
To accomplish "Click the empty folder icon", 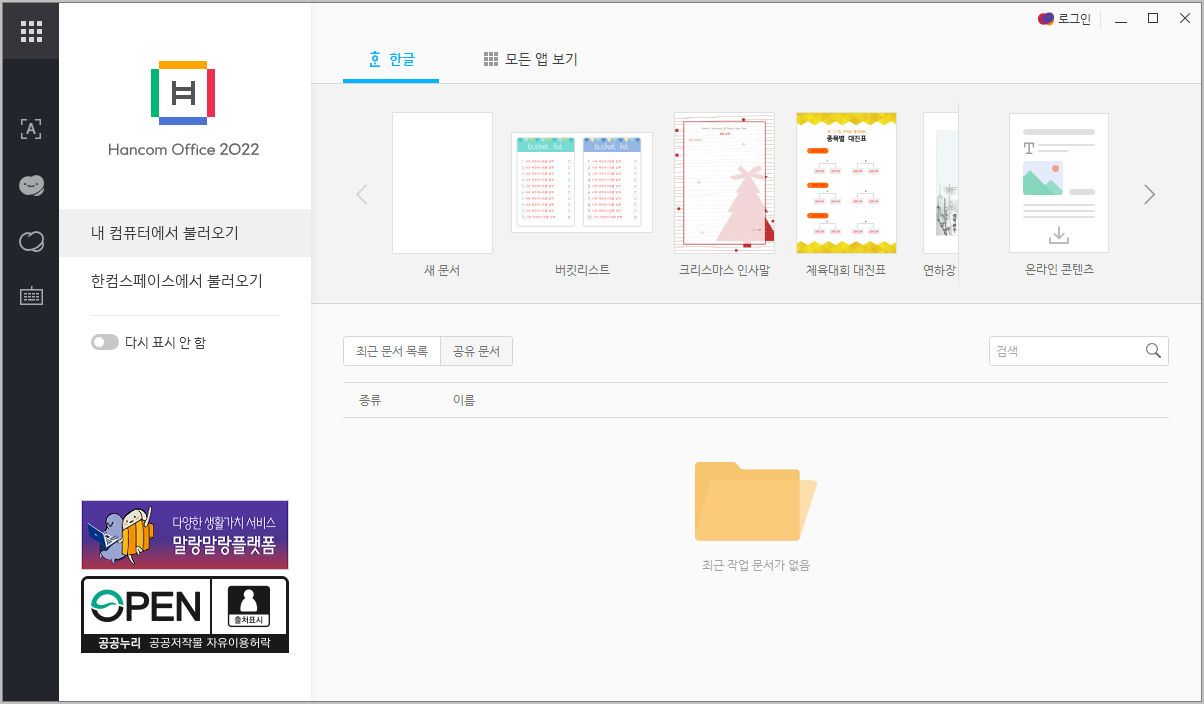I will click(755, 501).
